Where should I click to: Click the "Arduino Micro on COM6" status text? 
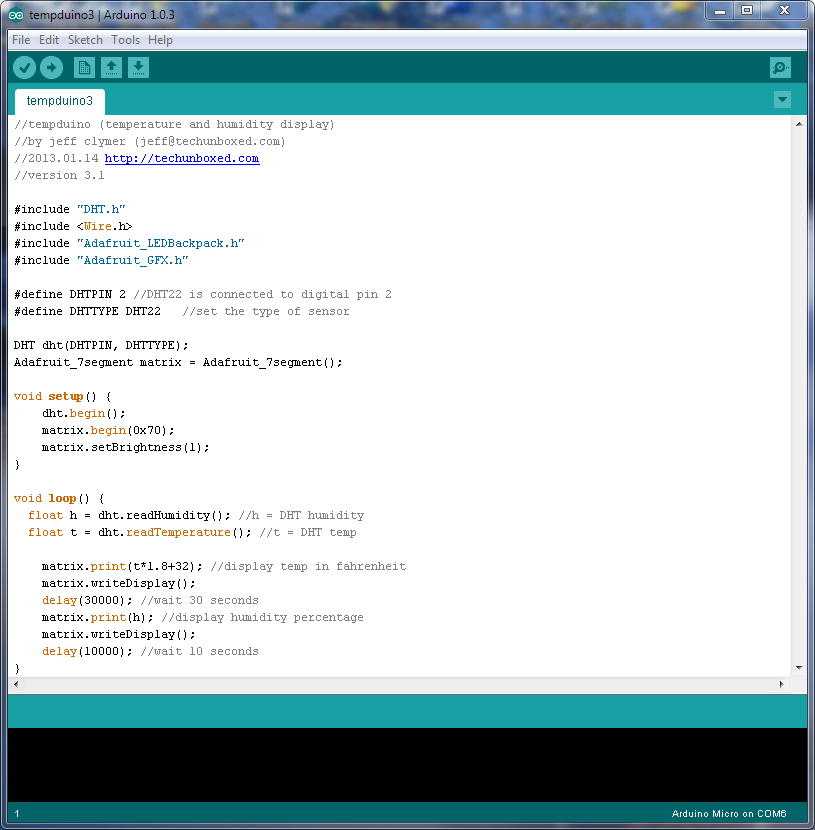click(729, 814)
